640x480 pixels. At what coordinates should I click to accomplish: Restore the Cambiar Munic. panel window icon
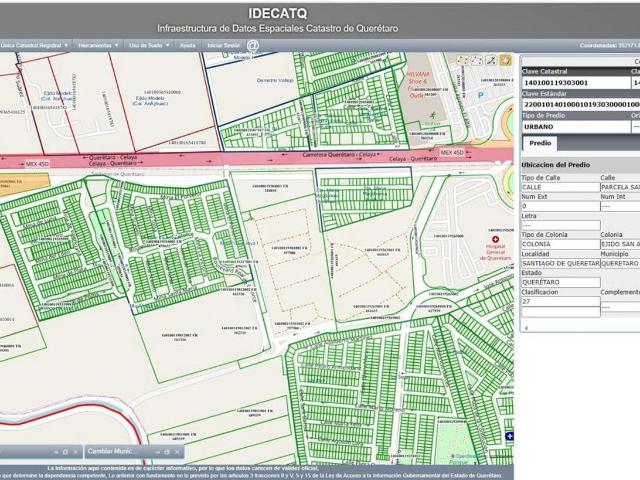click(x=167, y=452)
